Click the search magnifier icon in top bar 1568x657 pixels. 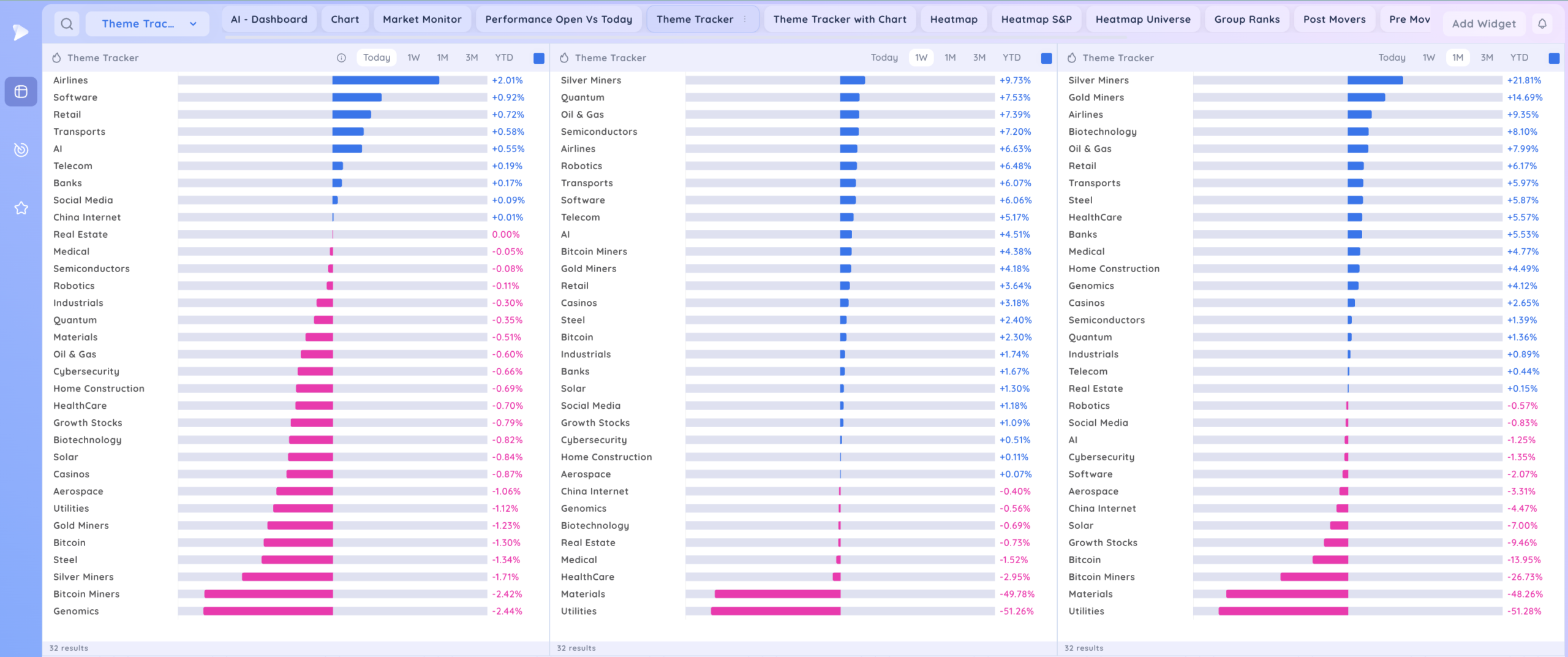tap(67, 24)
